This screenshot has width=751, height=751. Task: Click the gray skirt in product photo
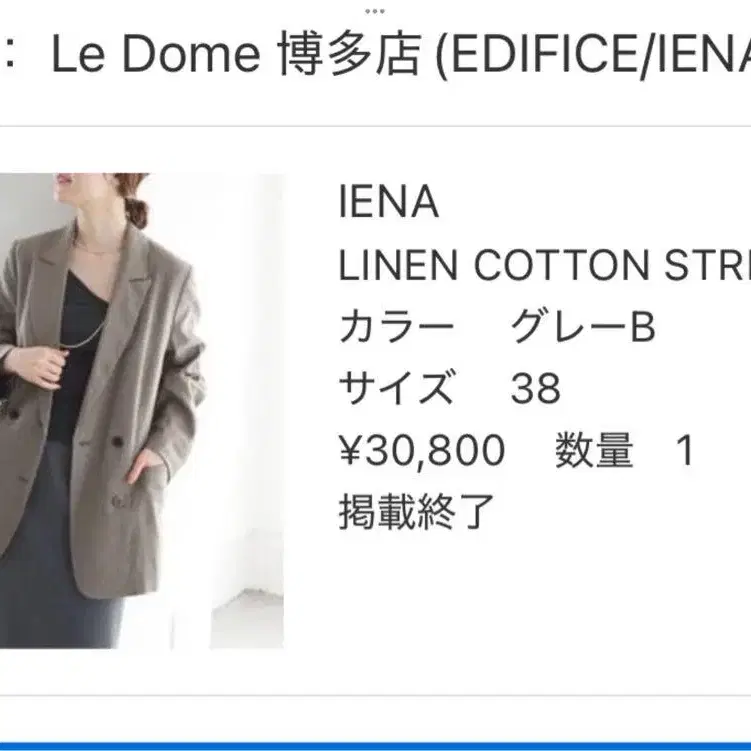pos(53,551)
